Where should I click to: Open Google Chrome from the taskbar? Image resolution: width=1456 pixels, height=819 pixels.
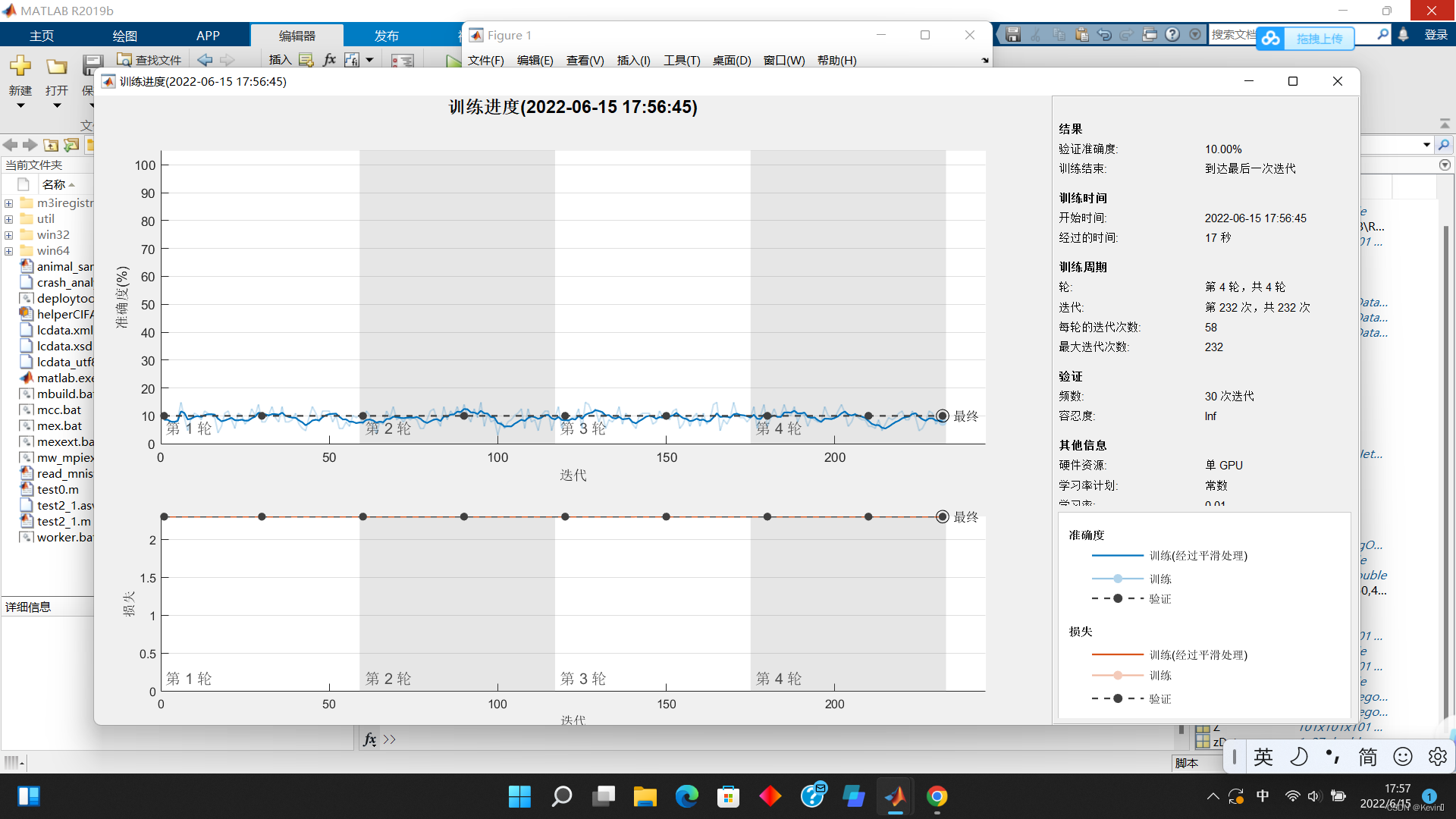click(937, 796)
